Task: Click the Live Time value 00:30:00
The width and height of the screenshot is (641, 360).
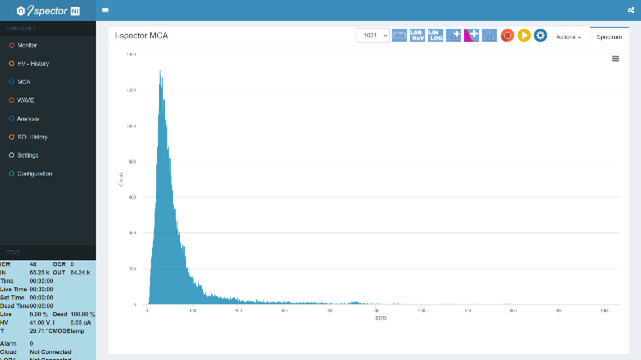Action: (x=41, y=289)
